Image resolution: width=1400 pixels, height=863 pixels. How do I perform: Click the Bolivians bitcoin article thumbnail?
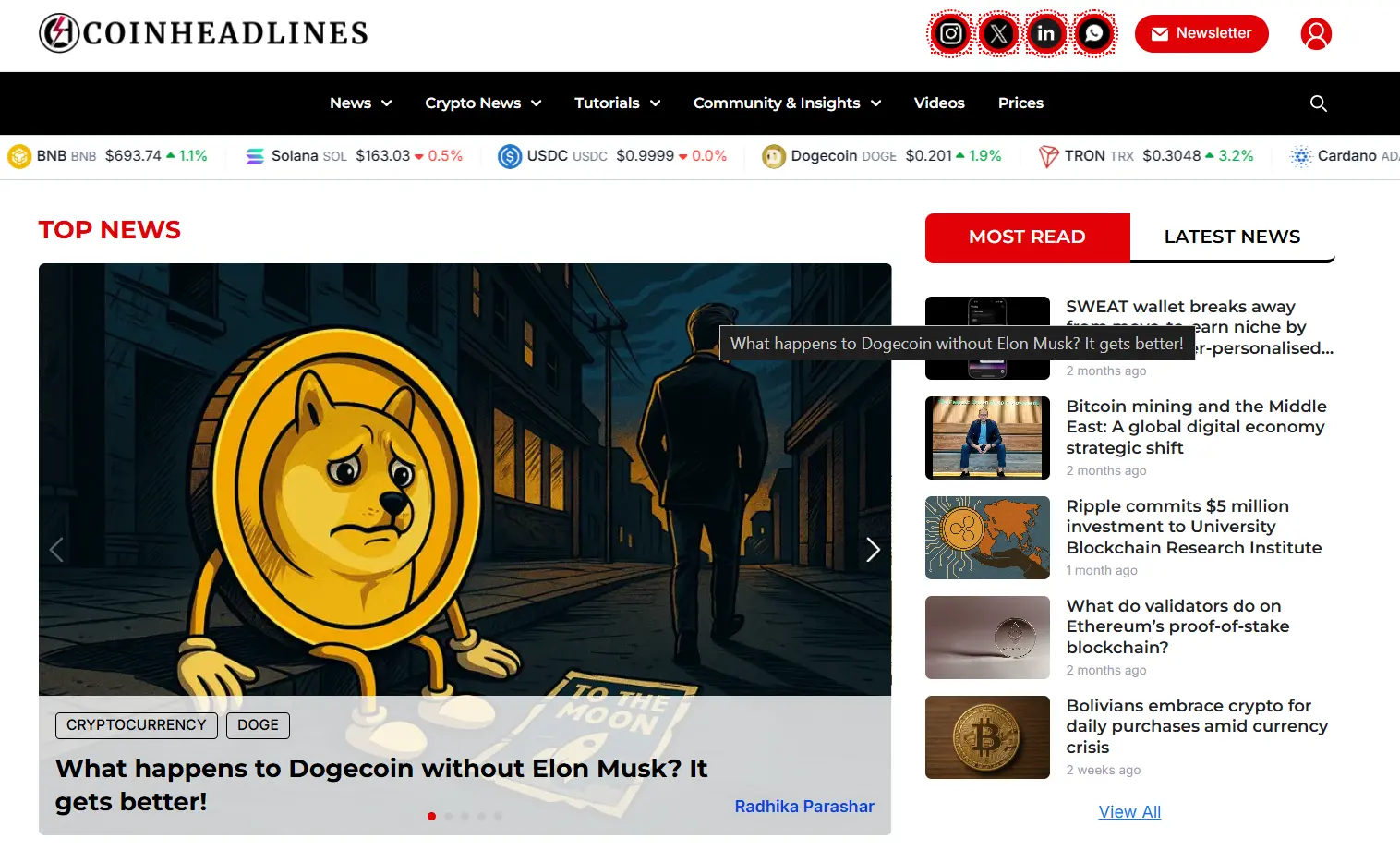pyautogui.click(x=987, y=737)
